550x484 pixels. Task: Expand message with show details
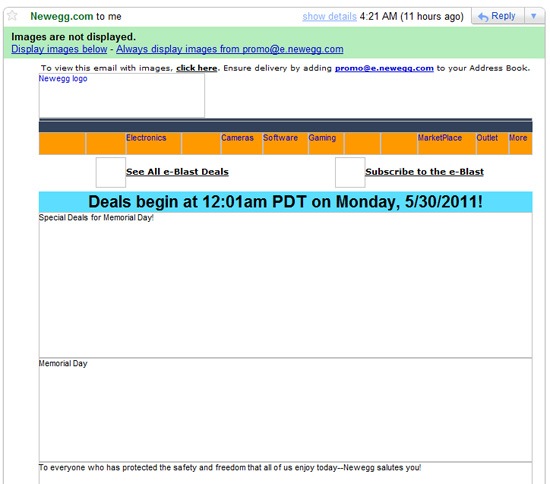pos(329,16)
